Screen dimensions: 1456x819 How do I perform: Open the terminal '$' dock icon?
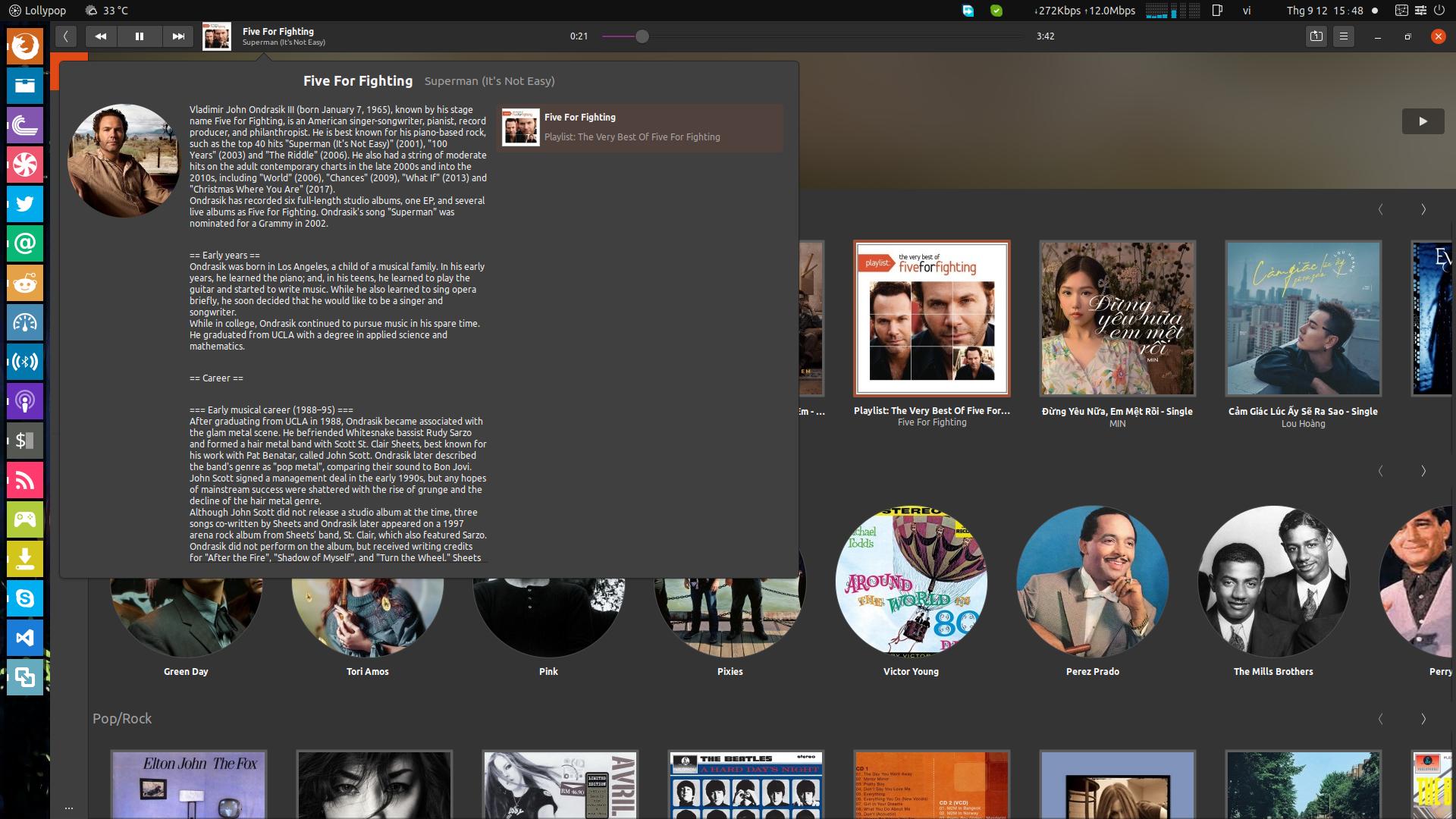pos(25,441)
